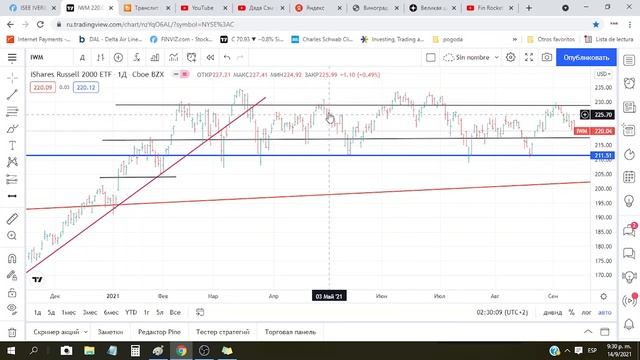Open the Заметки tab
This screenshot has width=640, height=360.
(110, 332)
